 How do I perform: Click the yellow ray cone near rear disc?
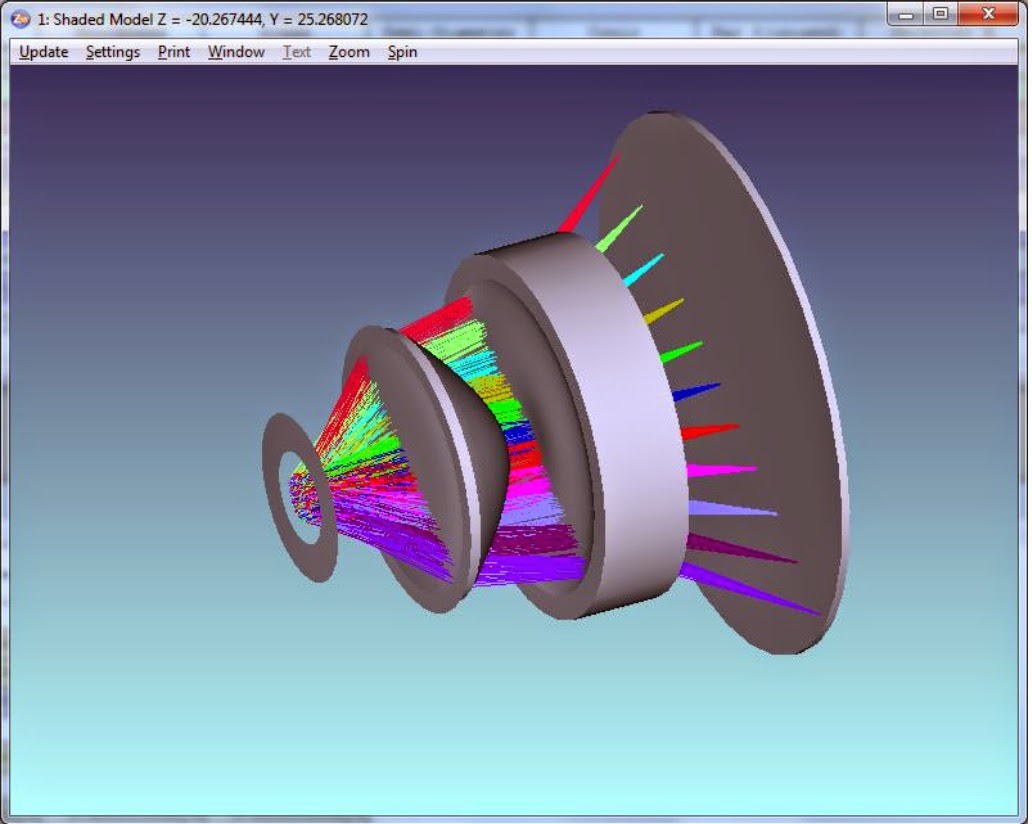[662, 310]
